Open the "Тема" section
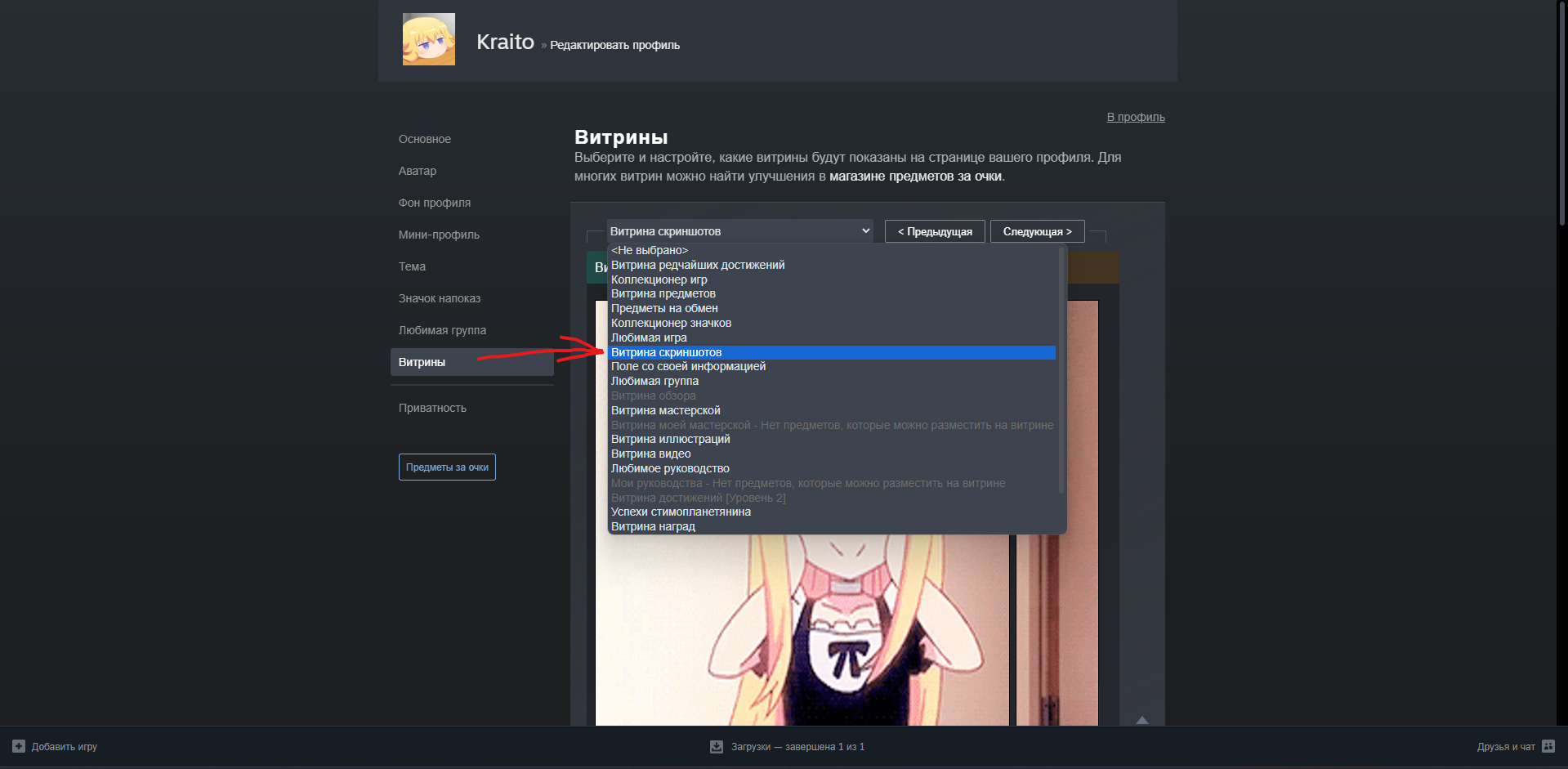The height and width of the screenshot is (769, 1568). (412, 266)
